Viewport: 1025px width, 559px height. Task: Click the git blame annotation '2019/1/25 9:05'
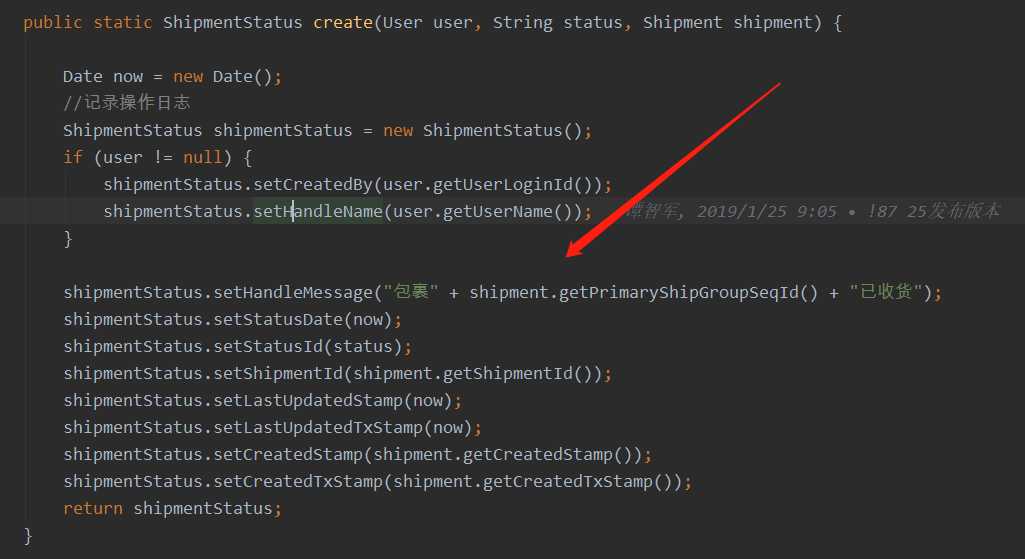click(766, 211)
